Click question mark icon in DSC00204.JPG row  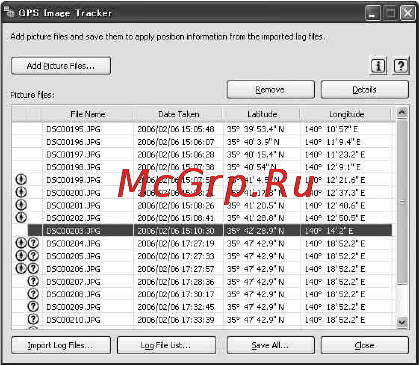click(x=33, y=243)
